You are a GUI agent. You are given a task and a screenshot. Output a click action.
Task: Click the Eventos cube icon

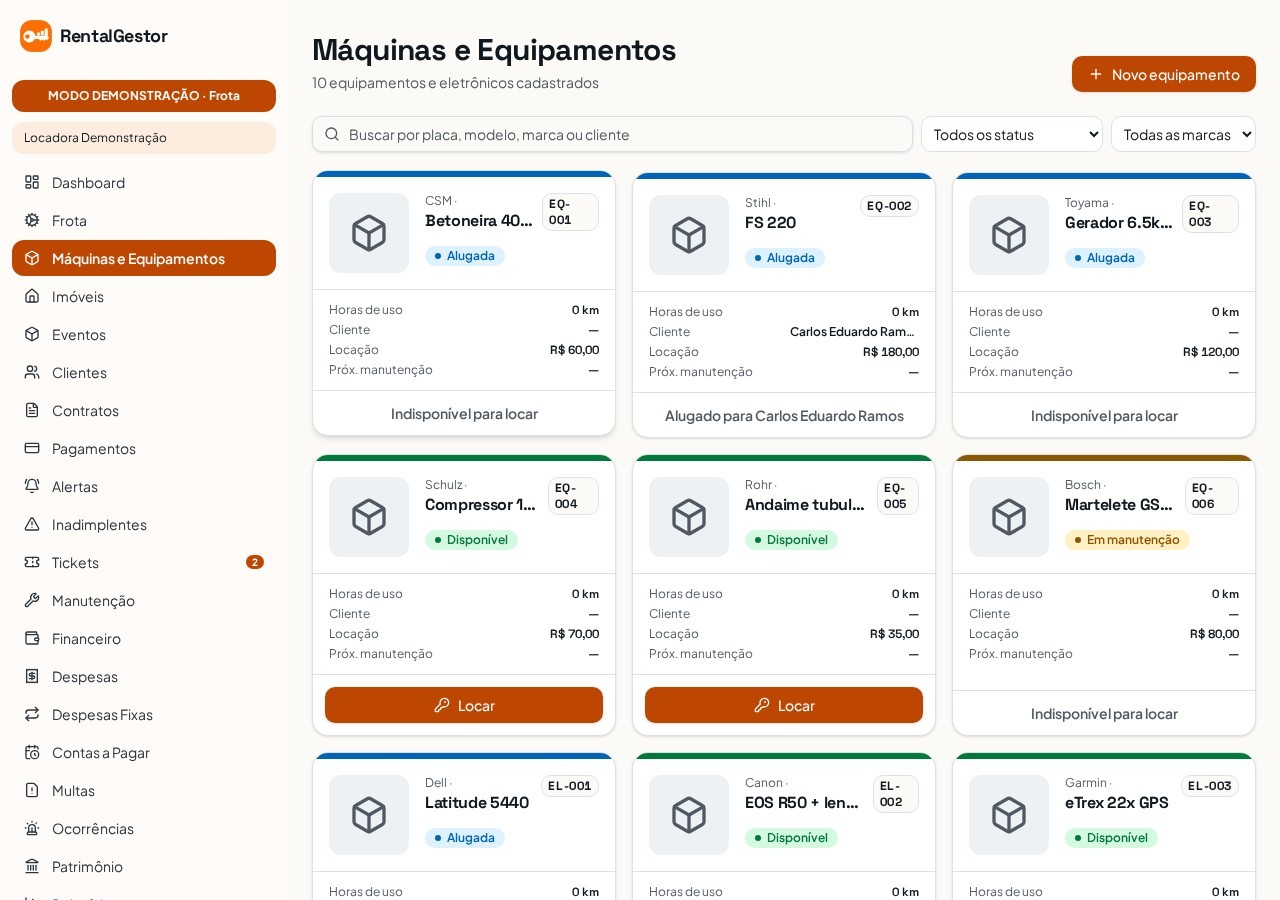(32, 334)
